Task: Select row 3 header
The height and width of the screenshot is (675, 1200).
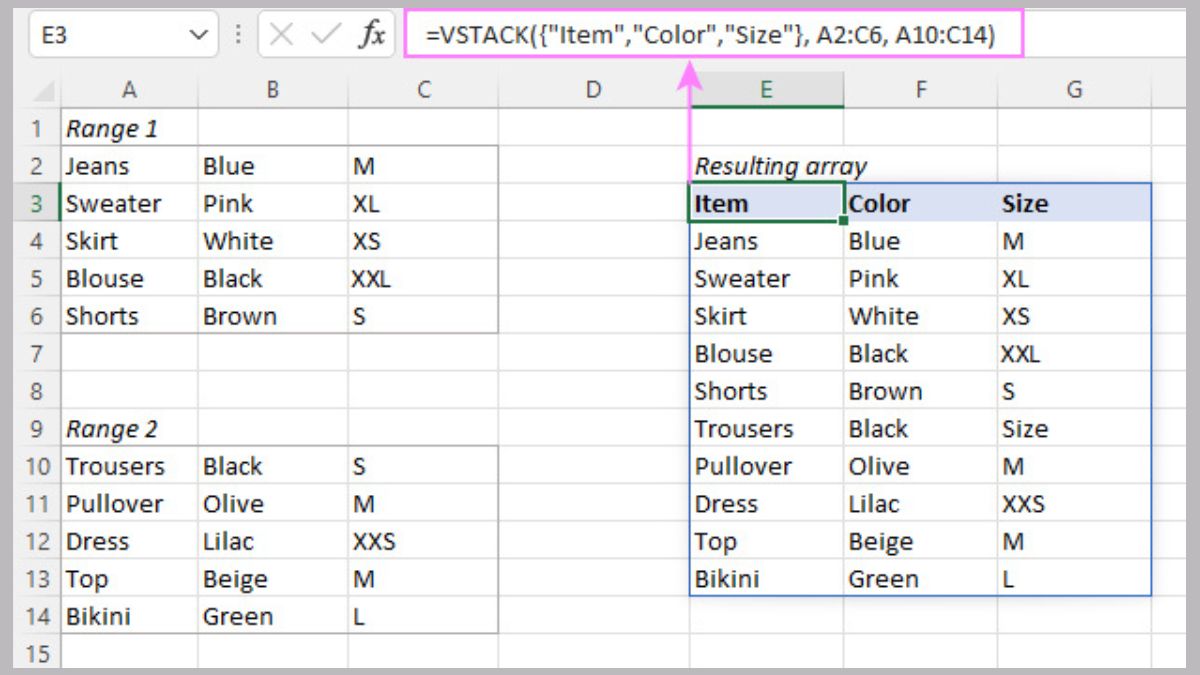Action: pyautogui.click(x=37, y=203)
